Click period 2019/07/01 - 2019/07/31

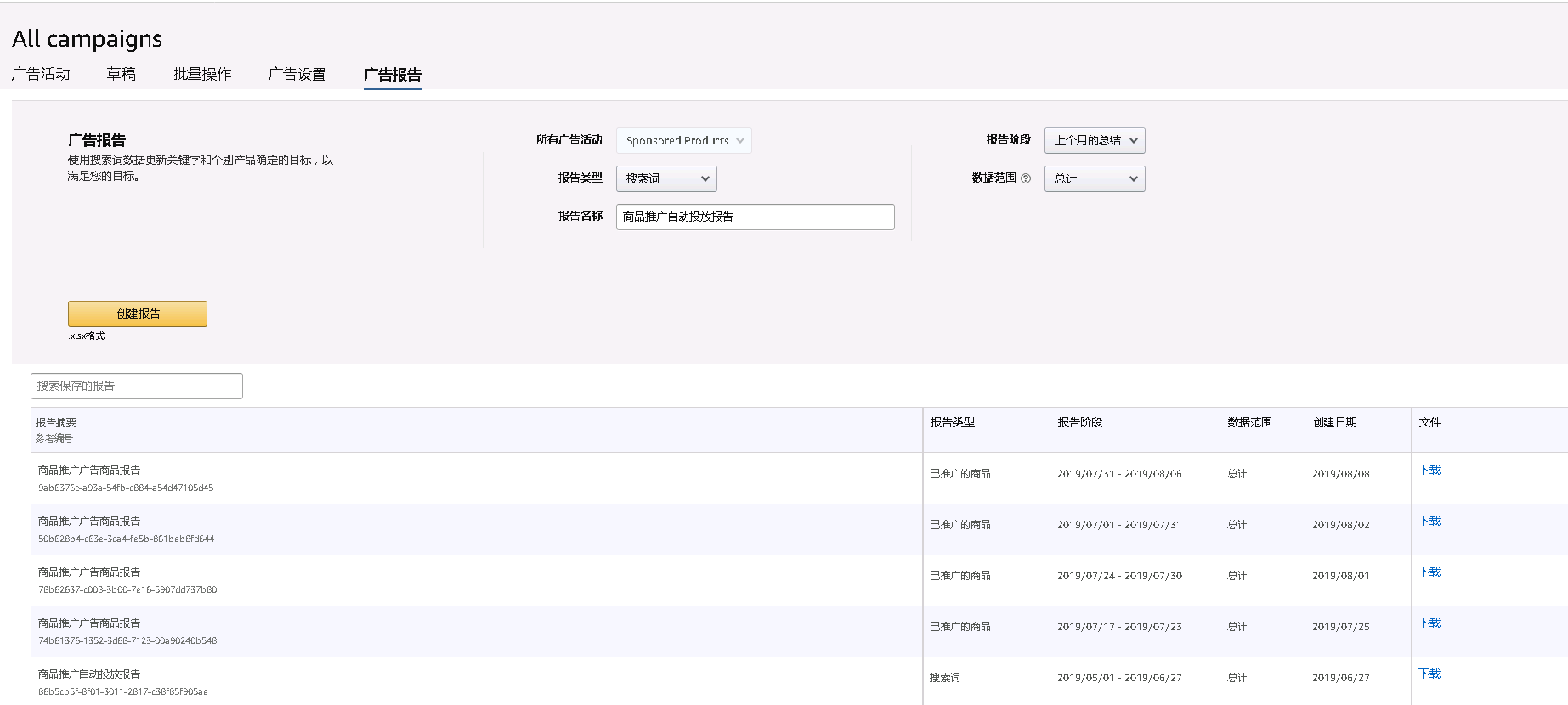(x=1119, y=525)
